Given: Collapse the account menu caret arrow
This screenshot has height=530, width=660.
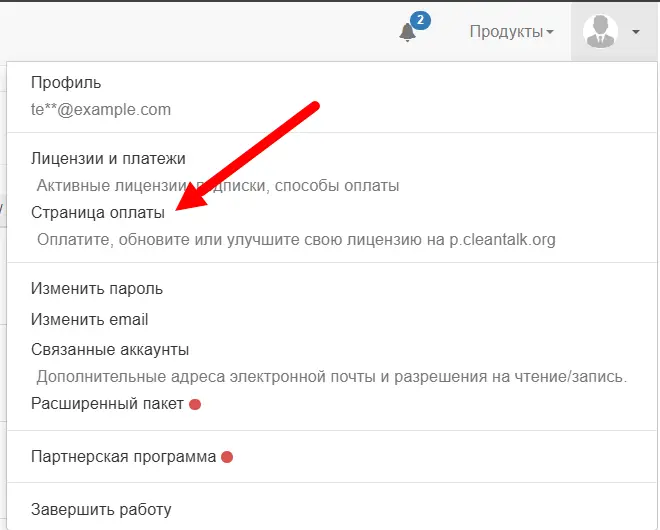Looking at the screenshot, I should 636,32.
